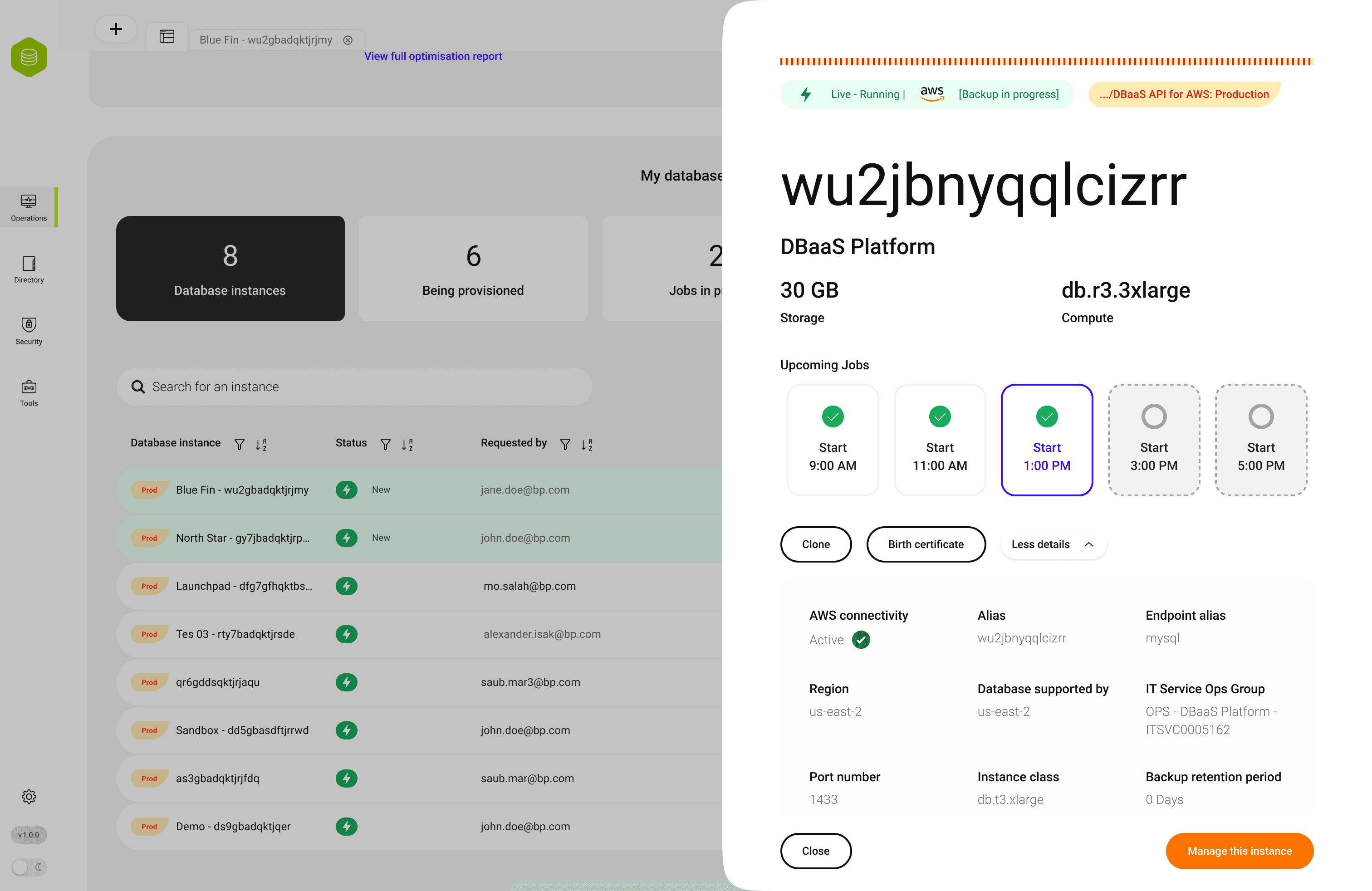This screenshot has width=1372, height=891.
Task: Select the Being provisioned tab card
Action: [x=473, y=268]
